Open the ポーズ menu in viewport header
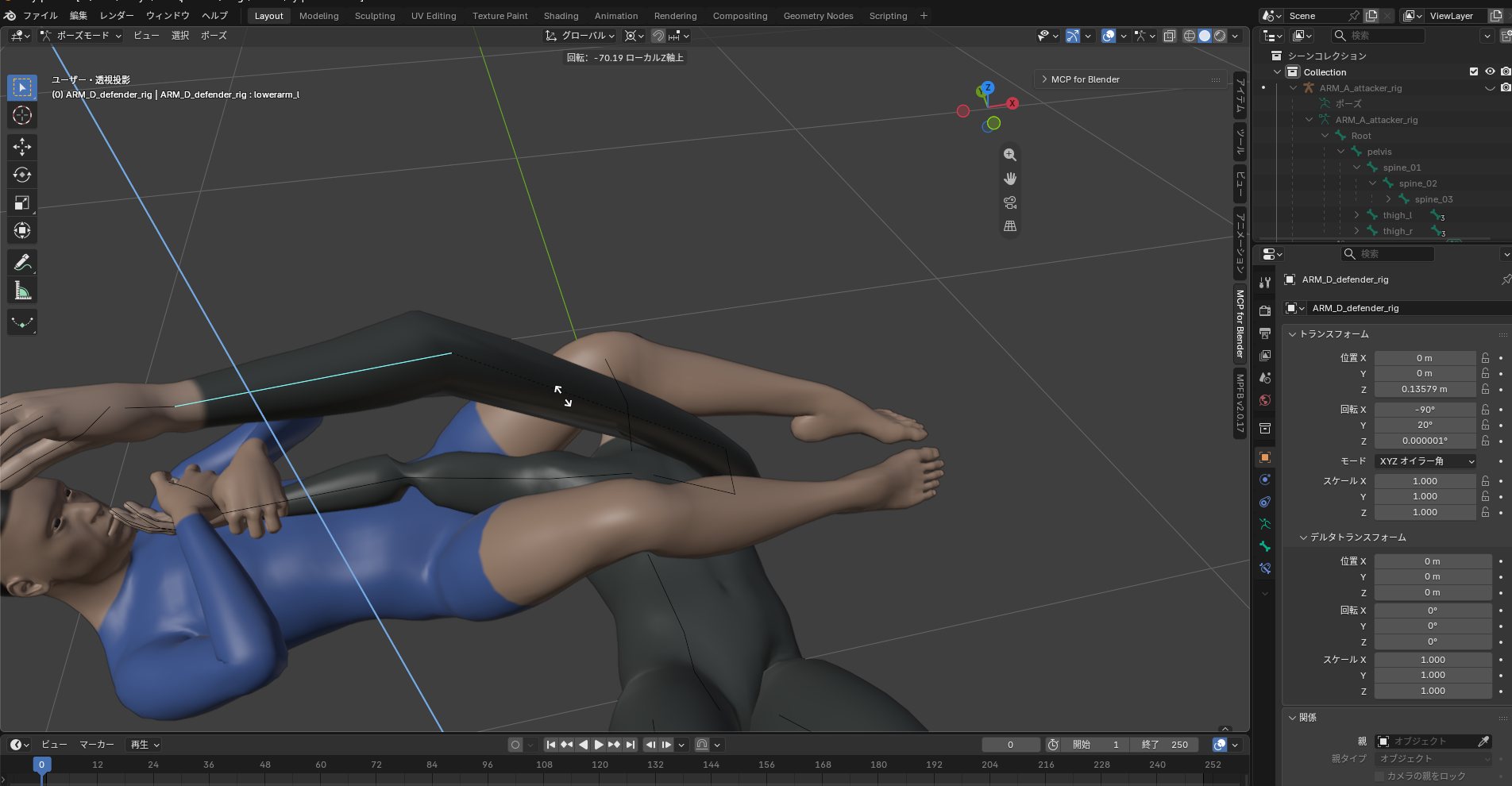Screen dimensions: 1512x786 click(x=214, y=36)
